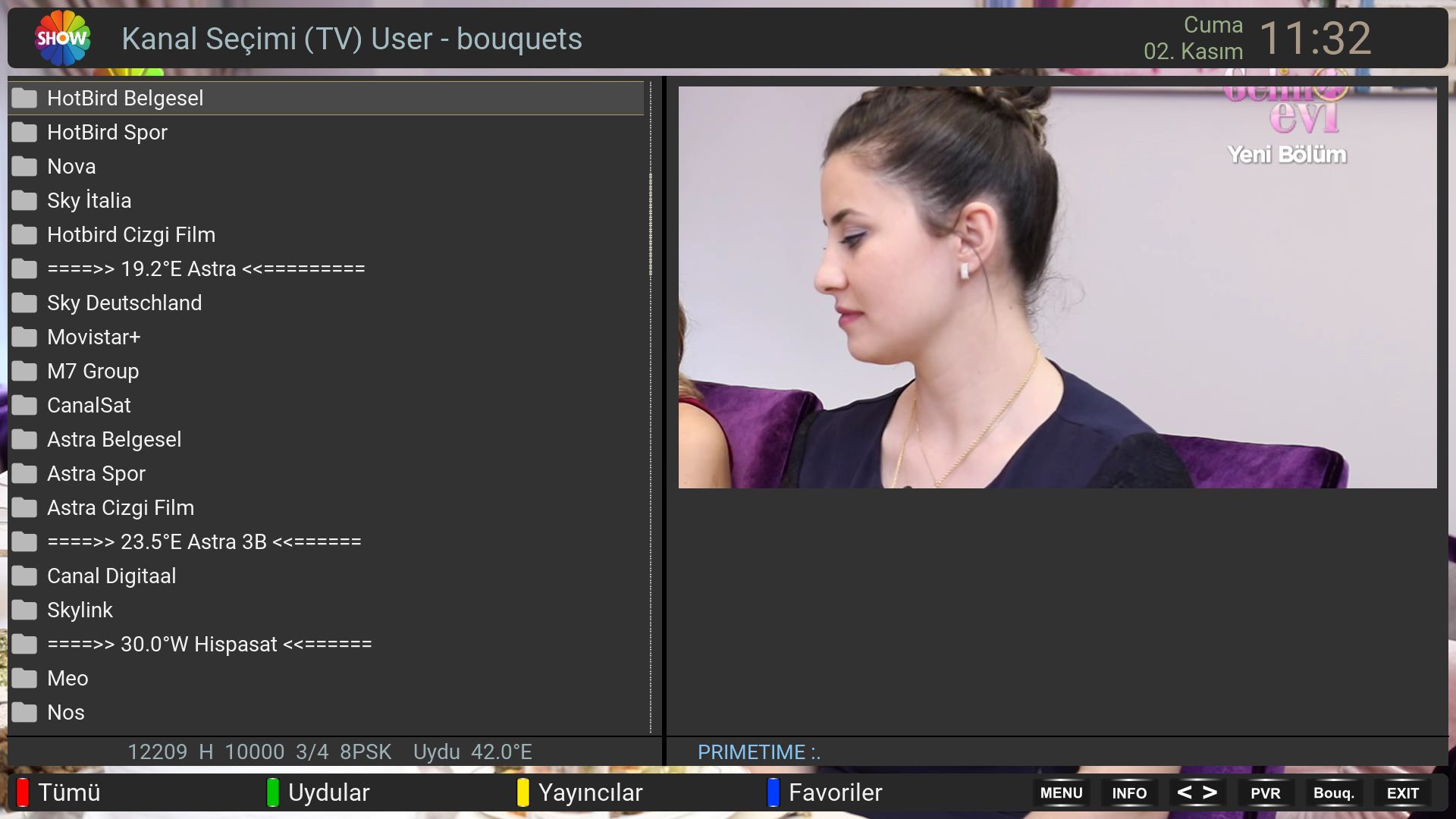Click folder icon beside Hotbird Cizgi Film
The width and height of the screenshot is (1456, 819).
(24, 234)
